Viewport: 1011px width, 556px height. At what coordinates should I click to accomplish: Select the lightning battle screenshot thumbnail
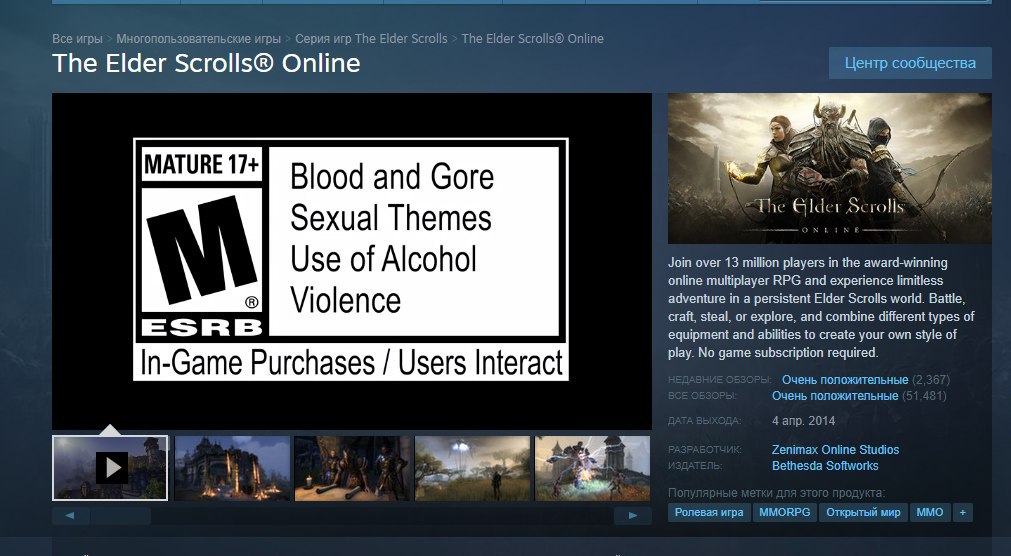coord(593,468)
